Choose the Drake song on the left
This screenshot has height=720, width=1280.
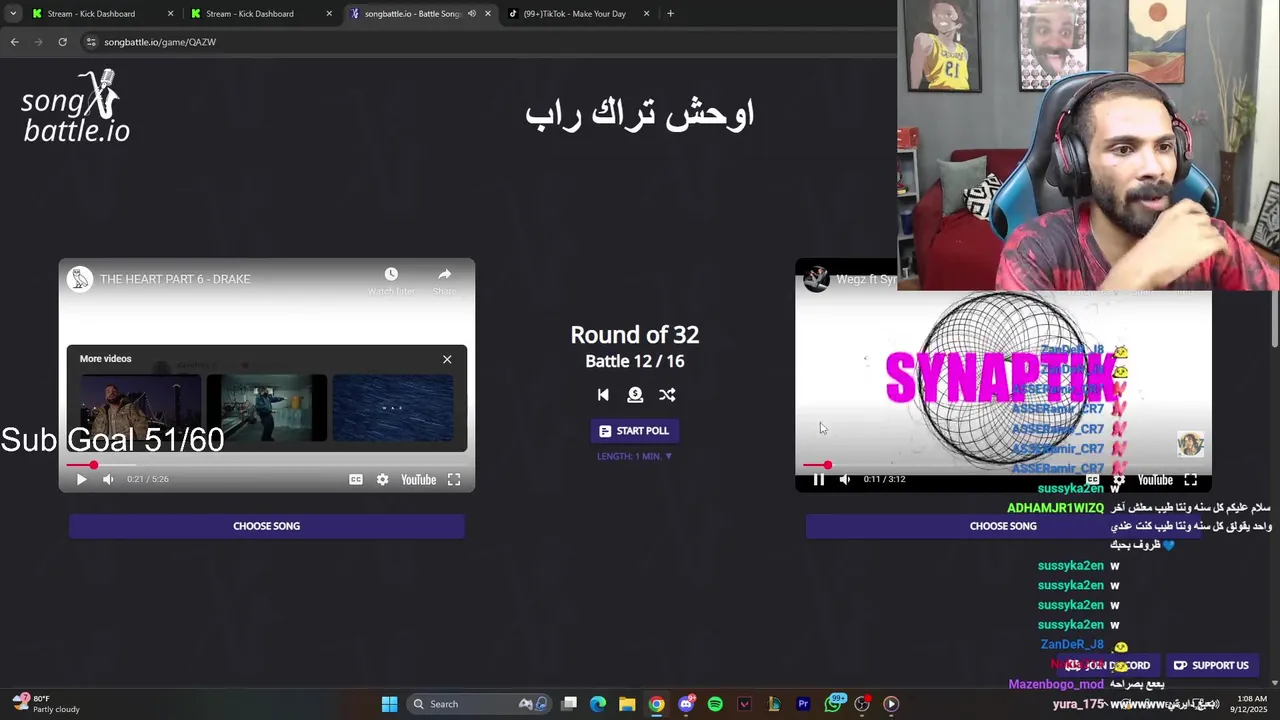[267, 526]
